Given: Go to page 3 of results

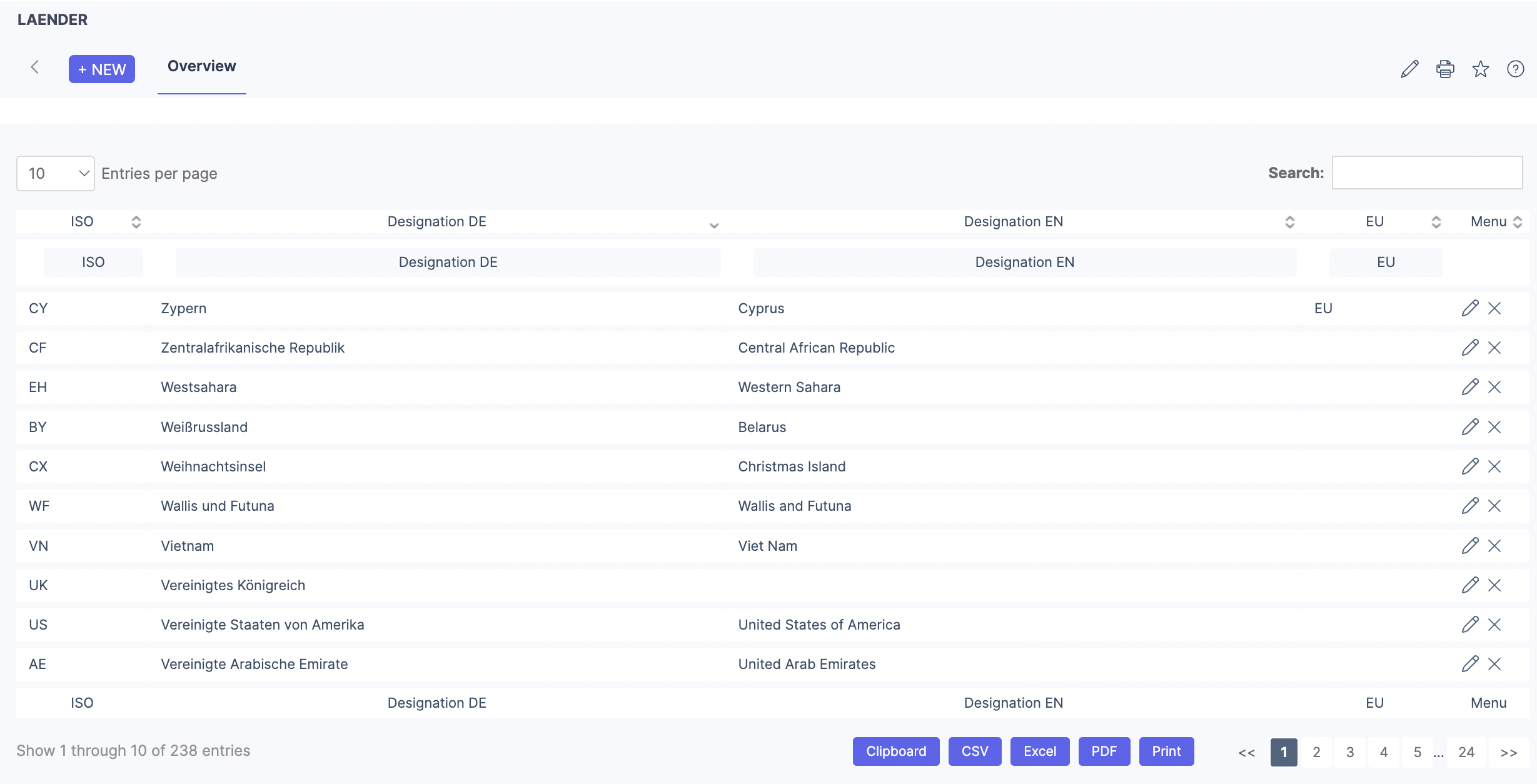Looking at the screenshot, I should (x=1350, y=752).
